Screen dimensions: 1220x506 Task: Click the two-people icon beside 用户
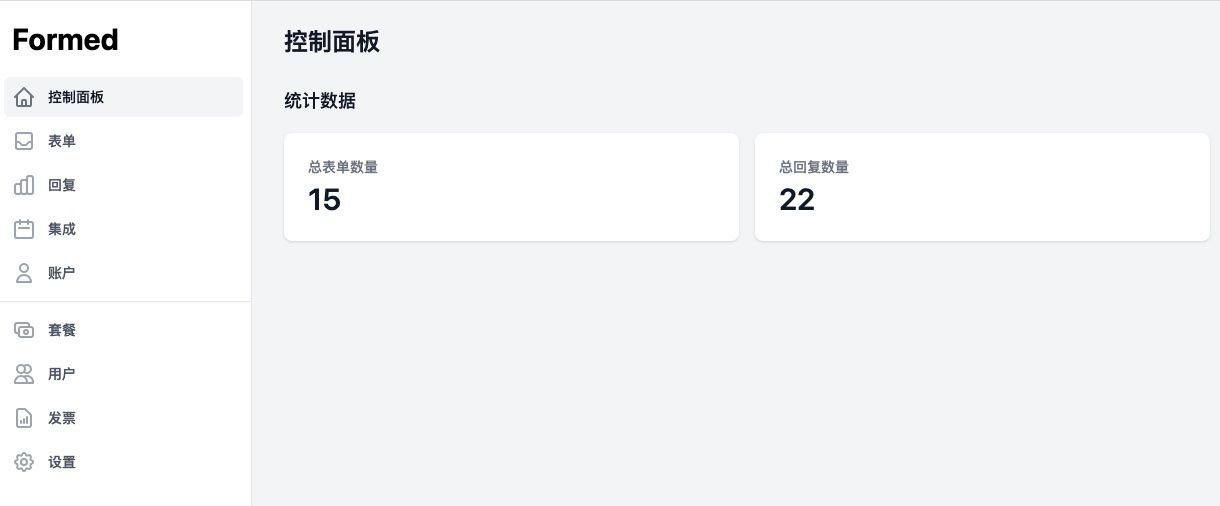[25, 375]
